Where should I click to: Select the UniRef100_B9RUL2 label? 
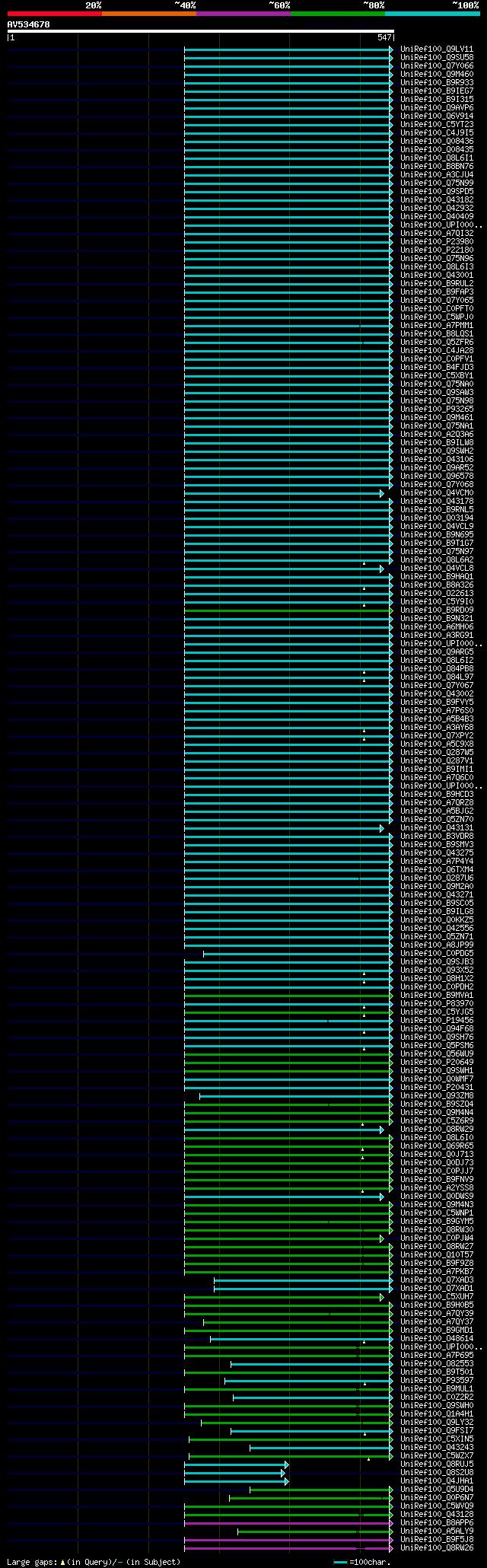437,283
